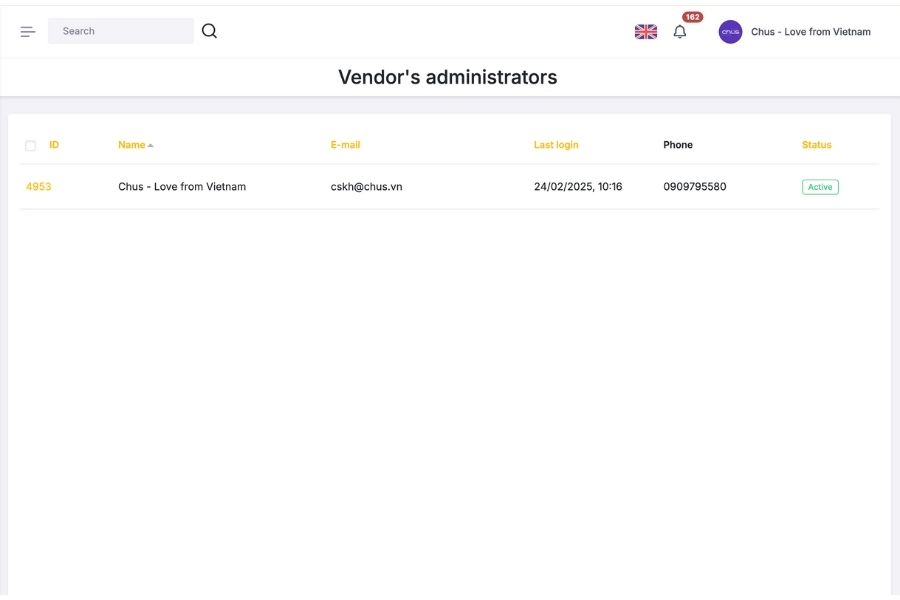900x600 pixels.
Task: Sort table by E-mail column
Action: click(346, 145)
